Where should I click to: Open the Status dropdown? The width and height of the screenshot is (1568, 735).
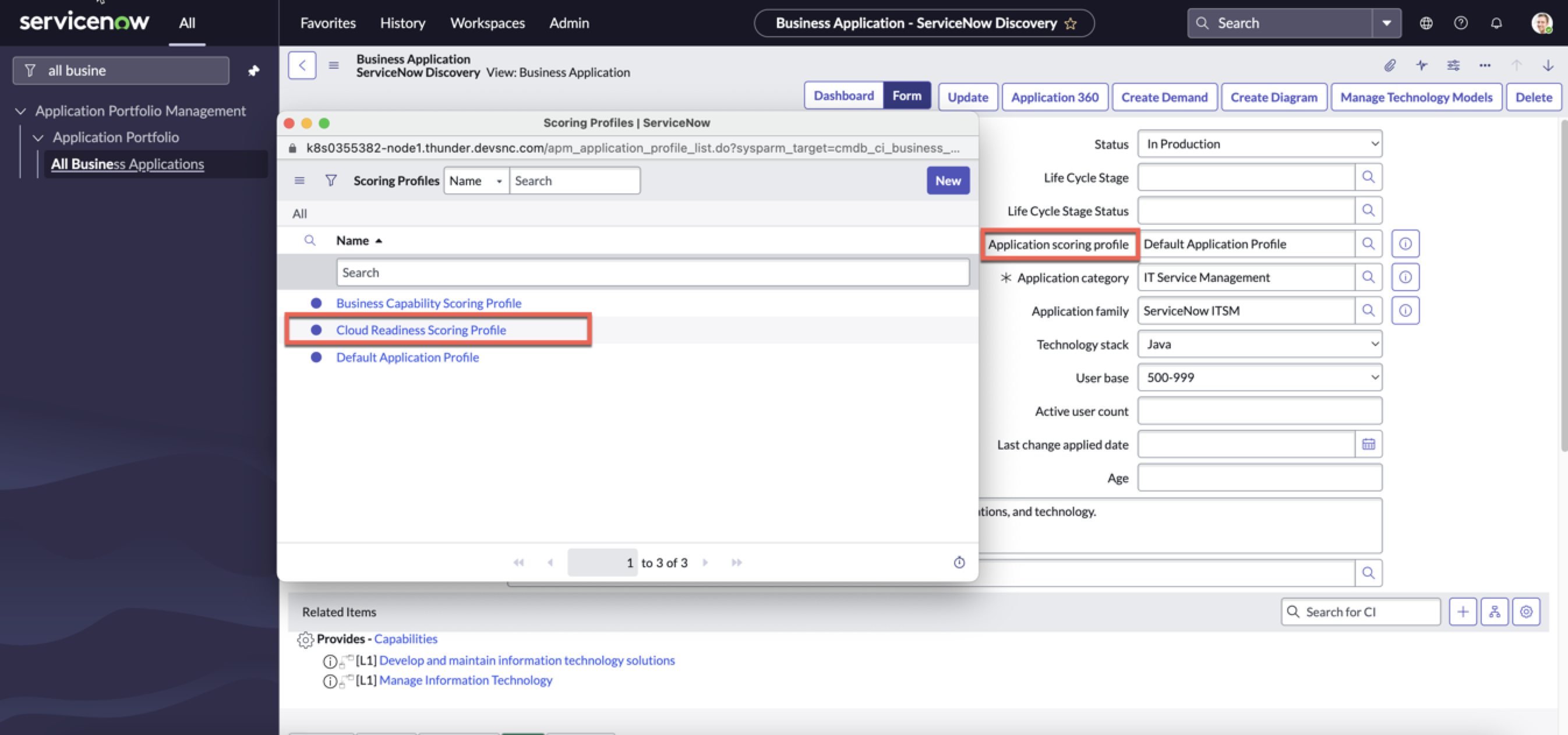point(1259,144)
